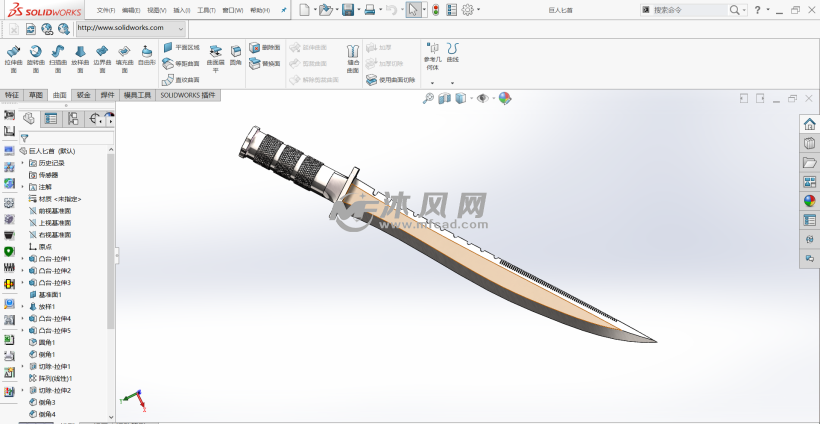
Task: Pin the menu bar with pushpin
Action: click(x=283, y=10)
